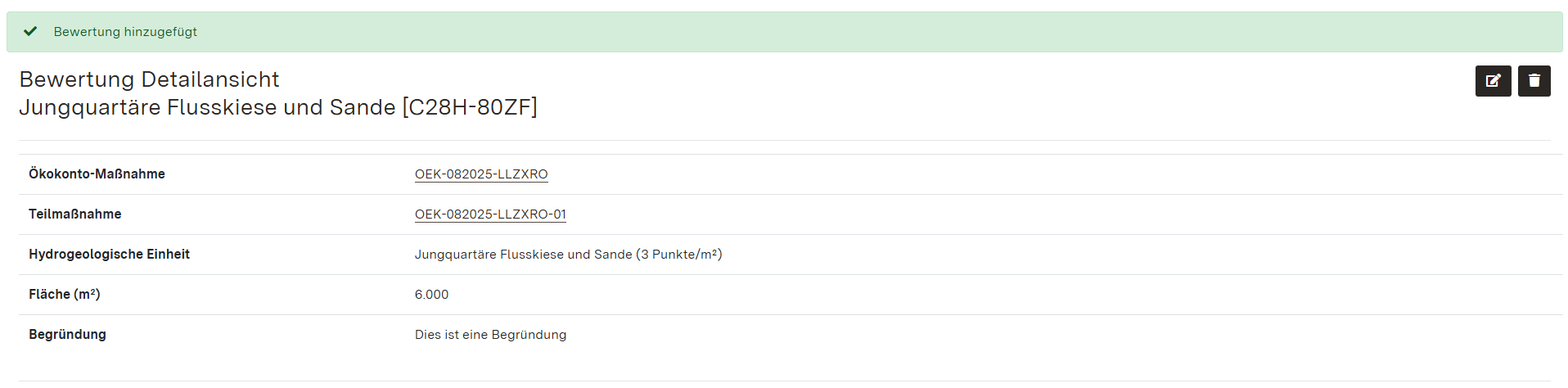Image resolution: width=1568 pixels, height=388 pixels.
Task: Click the area value 6.000
Action: (x=431, y=295)
